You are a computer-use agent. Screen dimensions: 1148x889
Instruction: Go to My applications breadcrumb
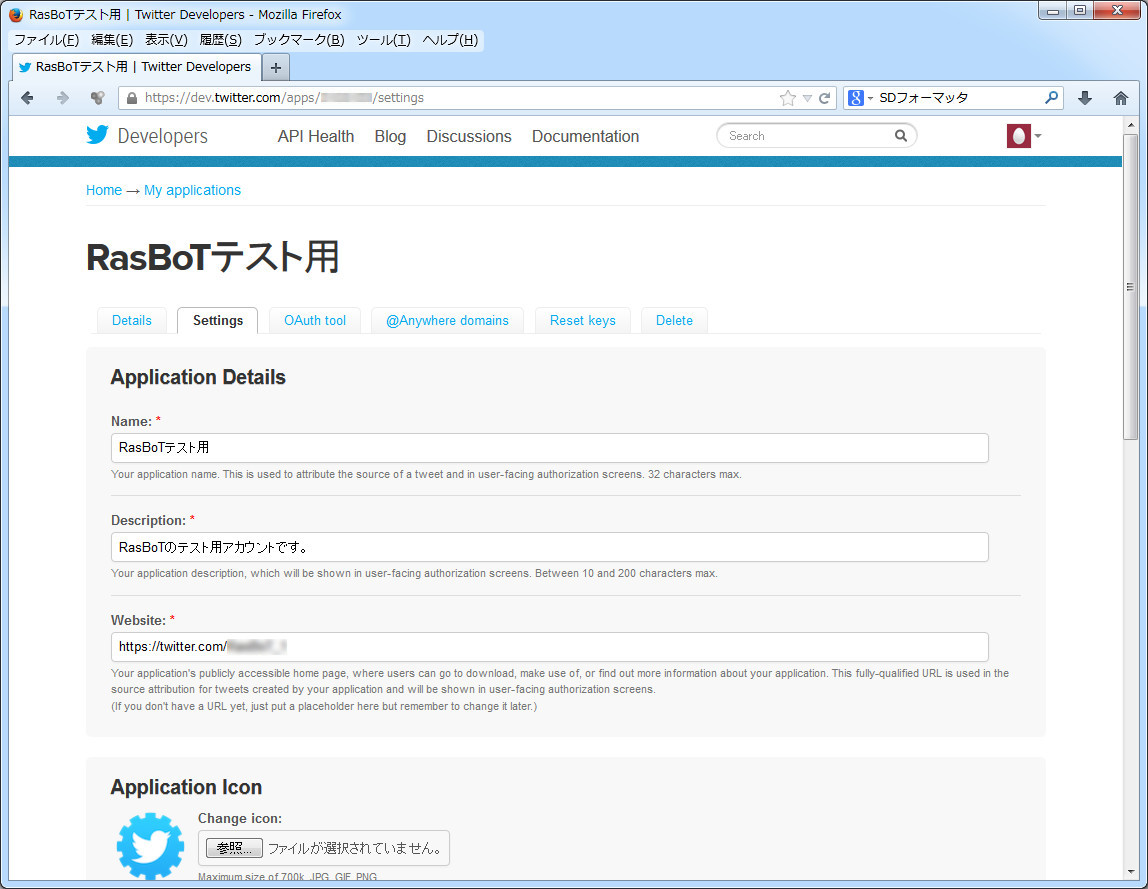pos(193,190)
